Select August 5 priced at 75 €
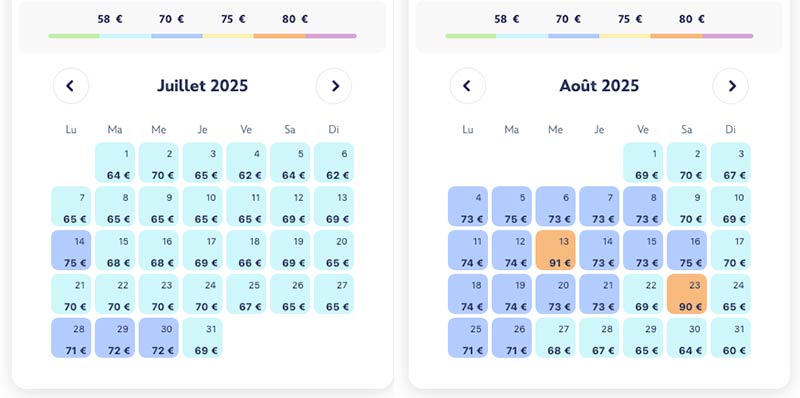Screen dimensions: 800x398 point(512,206)
